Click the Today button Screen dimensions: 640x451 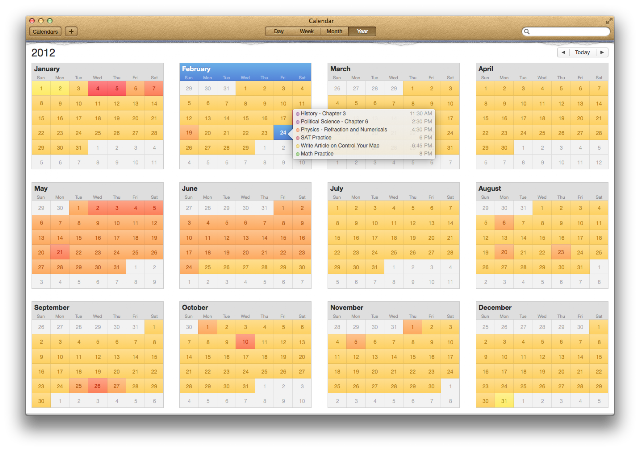pyautogui.click(x=582, y=52)
